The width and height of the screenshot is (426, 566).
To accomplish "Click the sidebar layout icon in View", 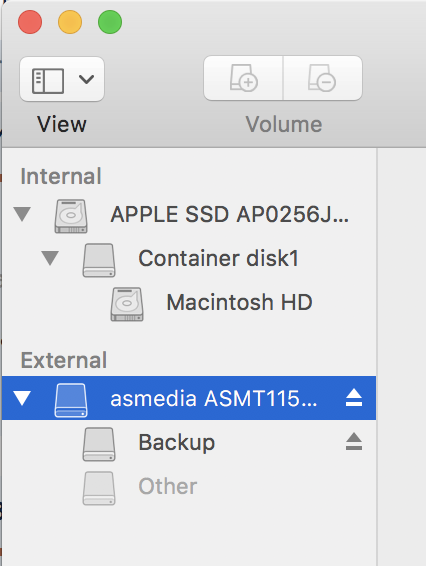I will 48,81.
